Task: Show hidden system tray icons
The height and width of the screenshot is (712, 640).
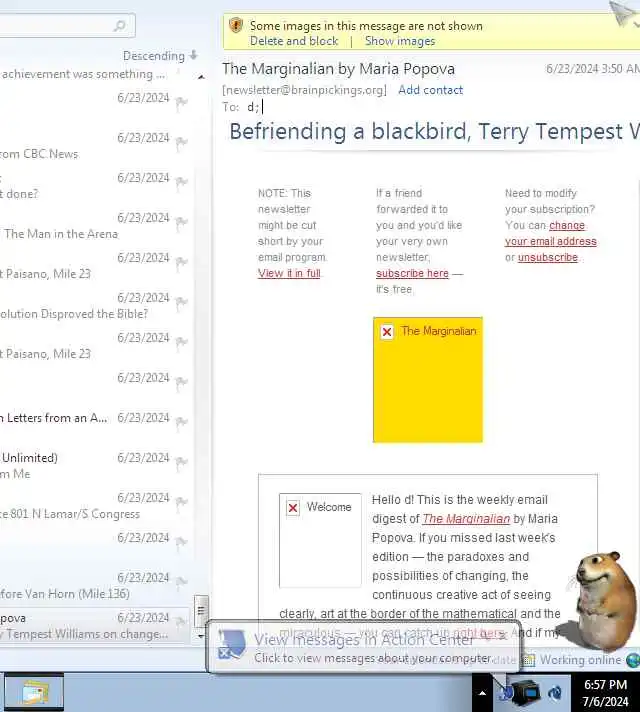Action: [x=482, y=693]
